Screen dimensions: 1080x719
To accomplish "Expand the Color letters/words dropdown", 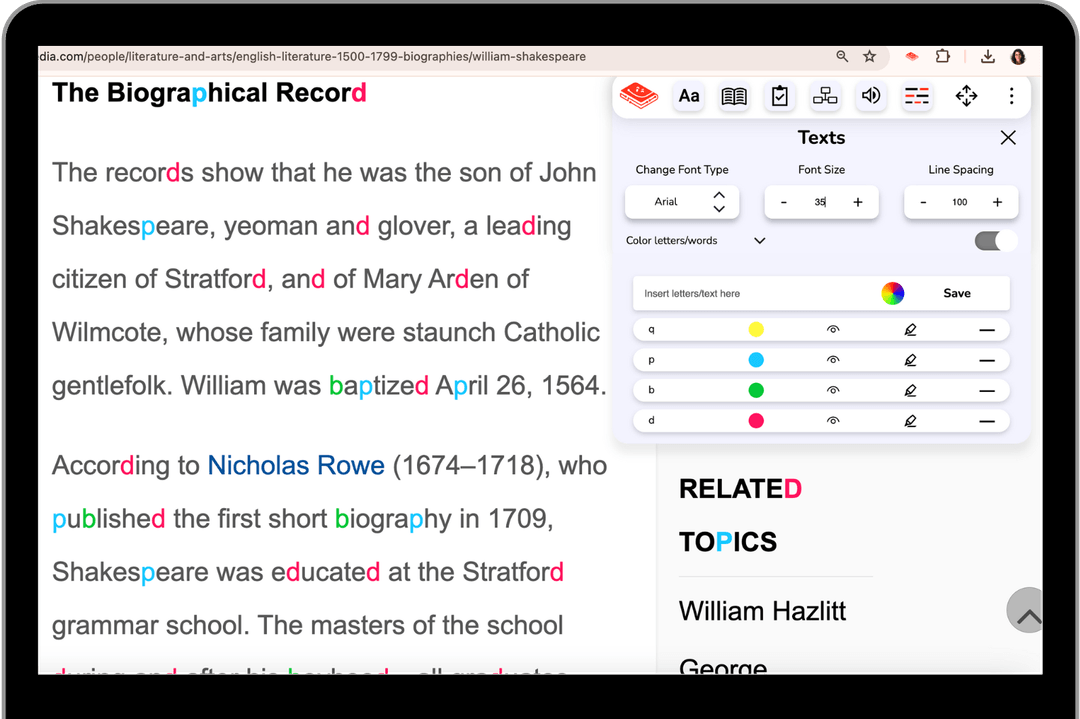I will (x=759, y=241).
